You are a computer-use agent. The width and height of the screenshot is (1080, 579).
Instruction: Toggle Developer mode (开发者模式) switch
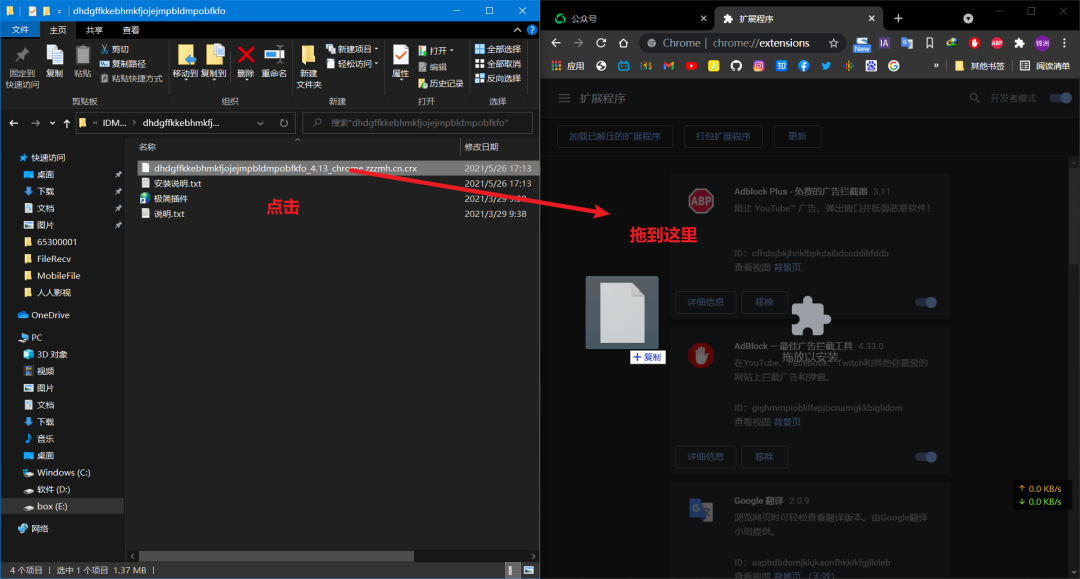(x=1061, y=98)
